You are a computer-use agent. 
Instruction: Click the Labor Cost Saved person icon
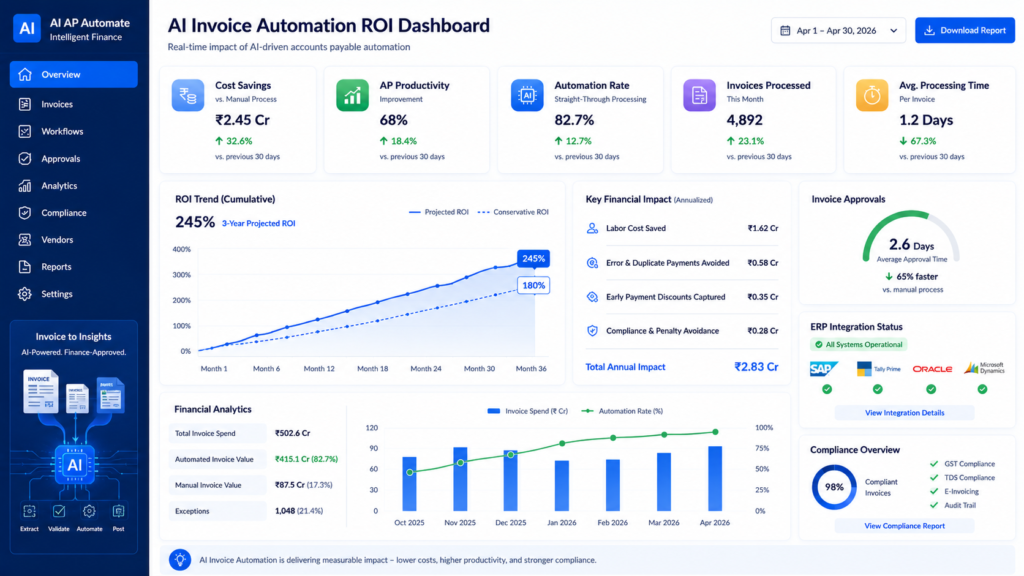coord(592,229)
